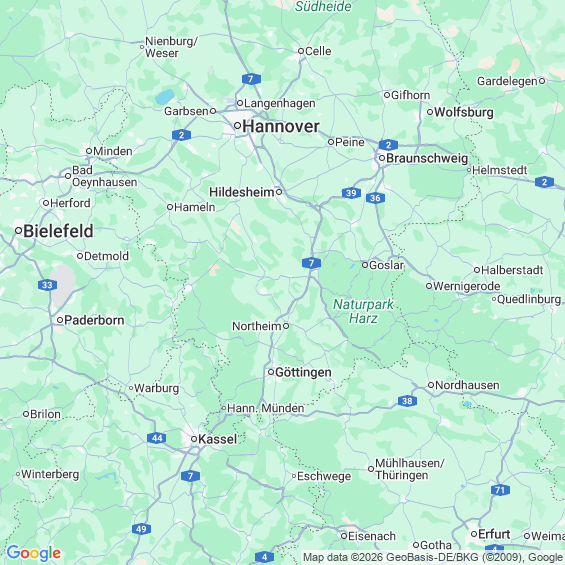
Task: Click the Naturpark Harz label
Action: [363, 311]
